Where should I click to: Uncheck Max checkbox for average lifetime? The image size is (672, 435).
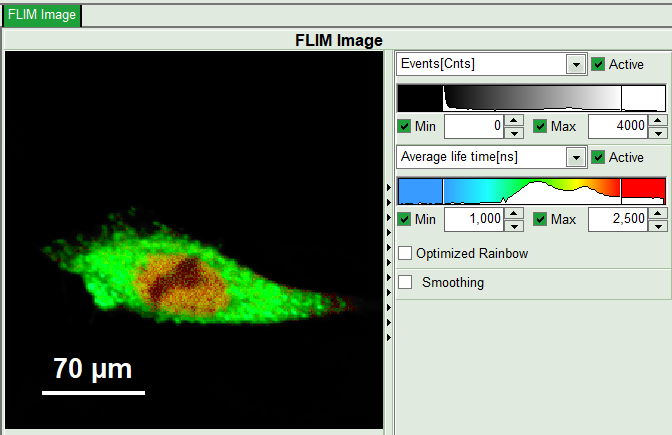pyautogui.click(x=540, y=219)
